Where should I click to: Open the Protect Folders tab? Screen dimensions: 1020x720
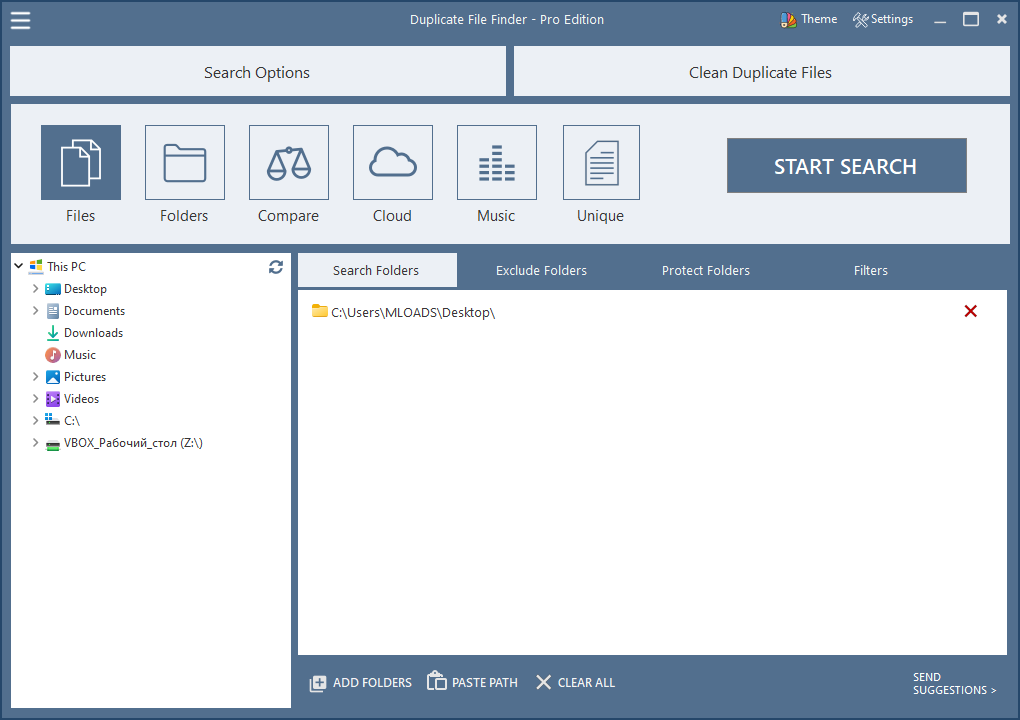pos(705,271)
